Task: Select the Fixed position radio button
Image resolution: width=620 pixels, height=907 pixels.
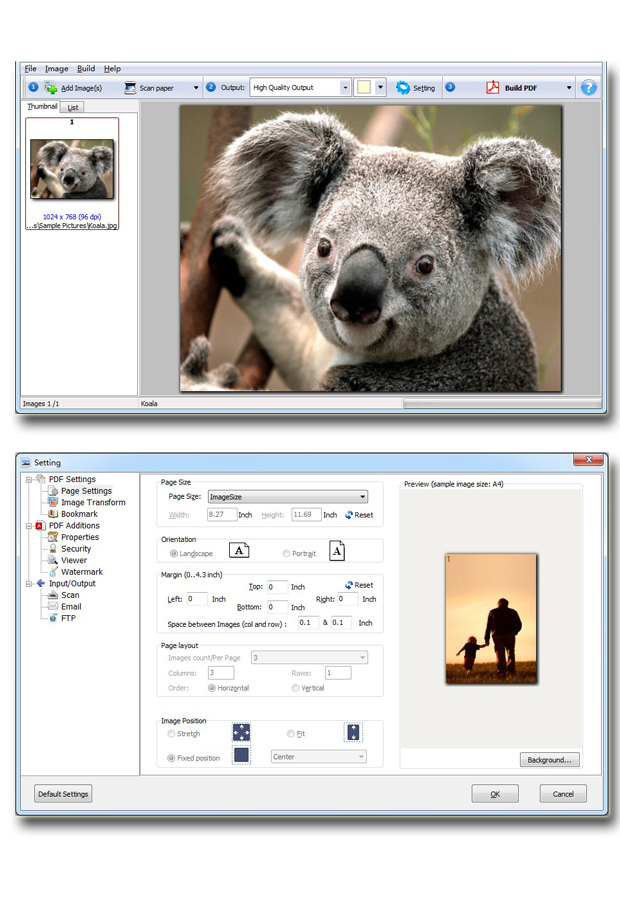Action: pos(171,758)
